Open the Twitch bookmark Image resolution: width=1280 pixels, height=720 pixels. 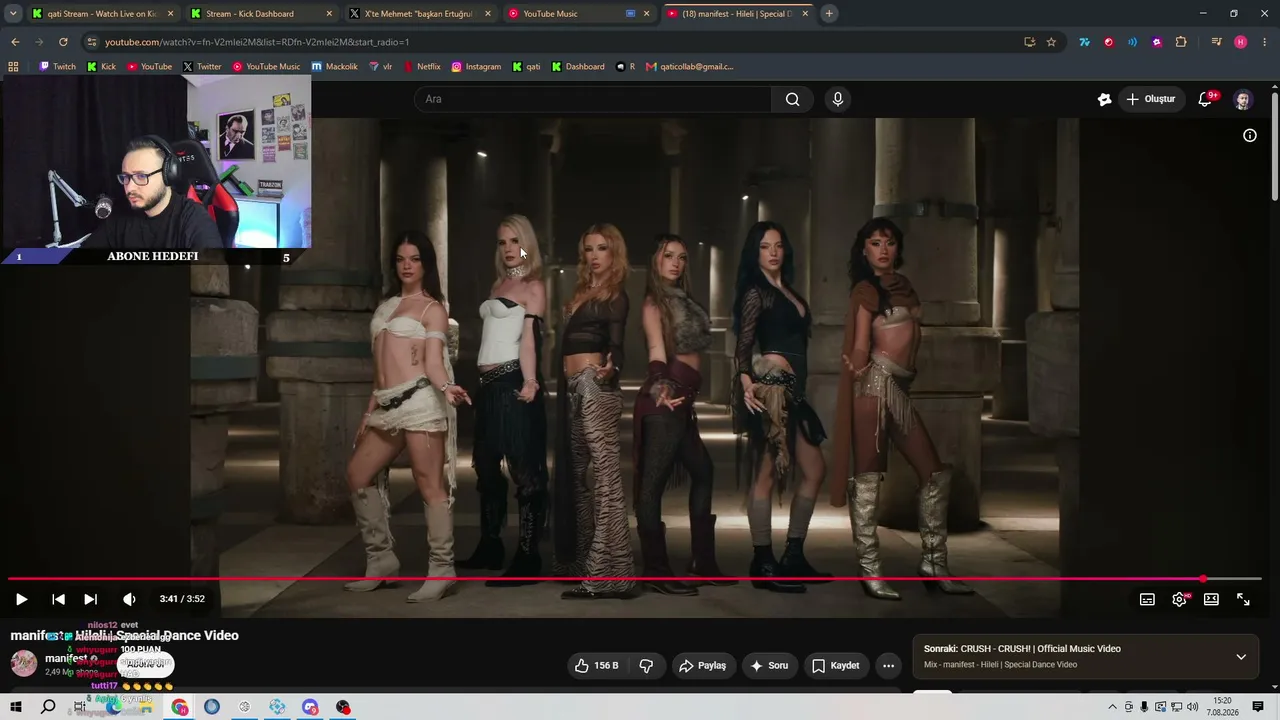[58, 67]
